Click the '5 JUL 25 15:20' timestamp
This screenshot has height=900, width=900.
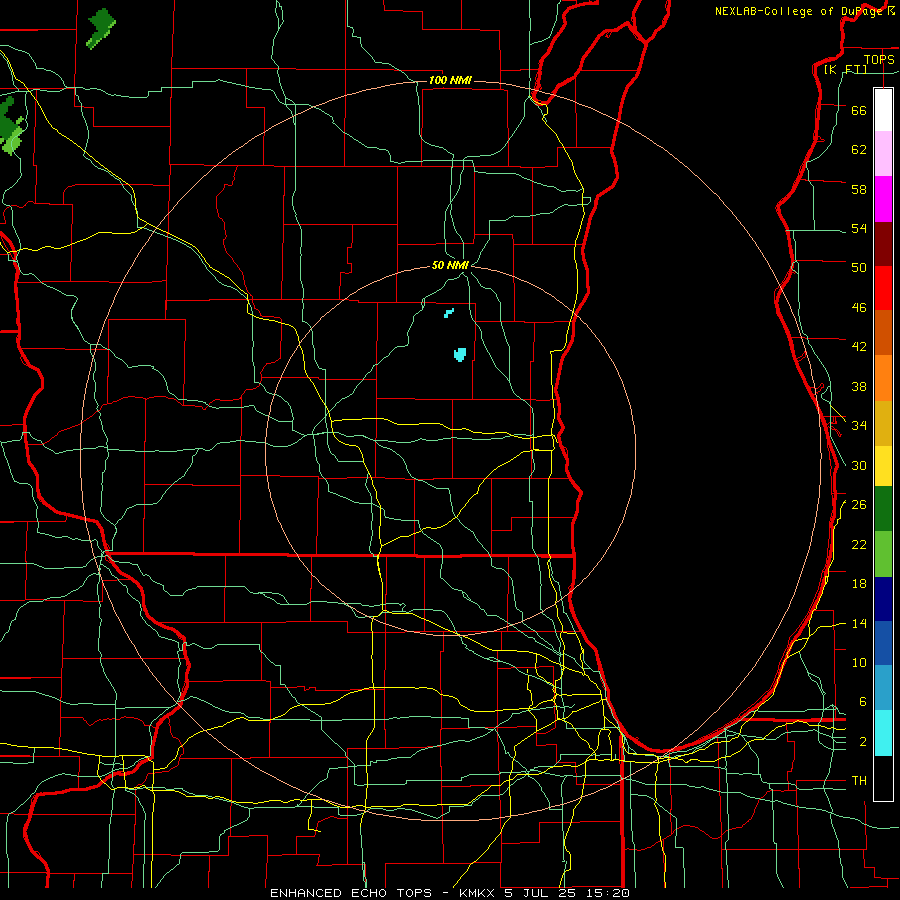567,893
